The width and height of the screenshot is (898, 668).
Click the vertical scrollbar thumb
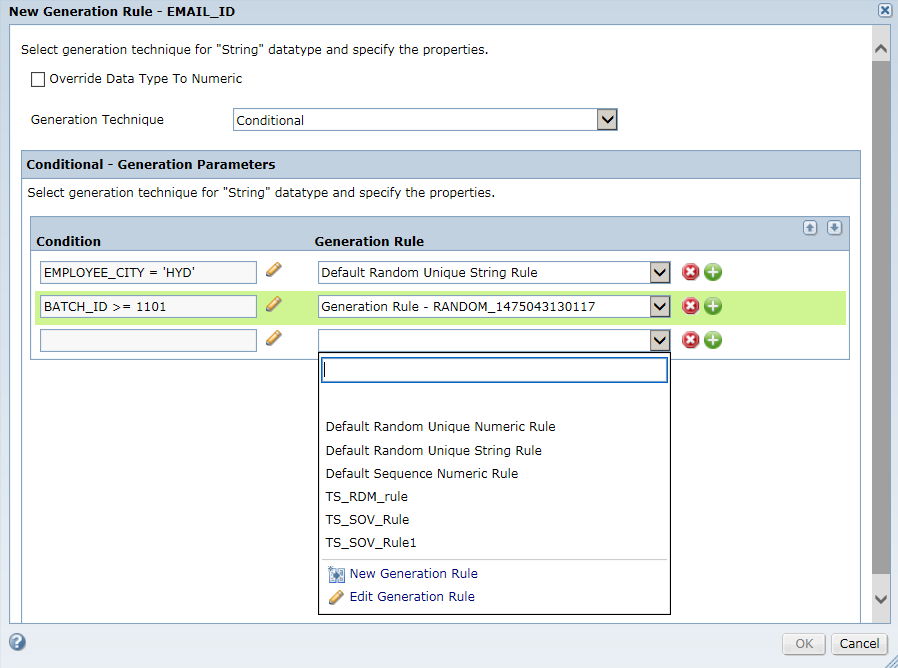[881, 315]
